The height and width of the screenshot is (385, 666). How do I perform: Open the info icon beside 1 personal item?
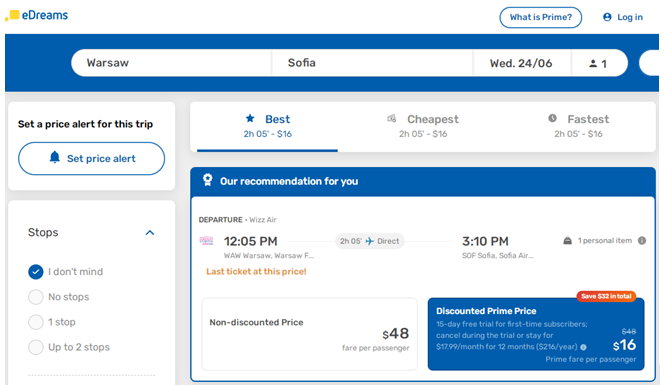coord(642,241)
